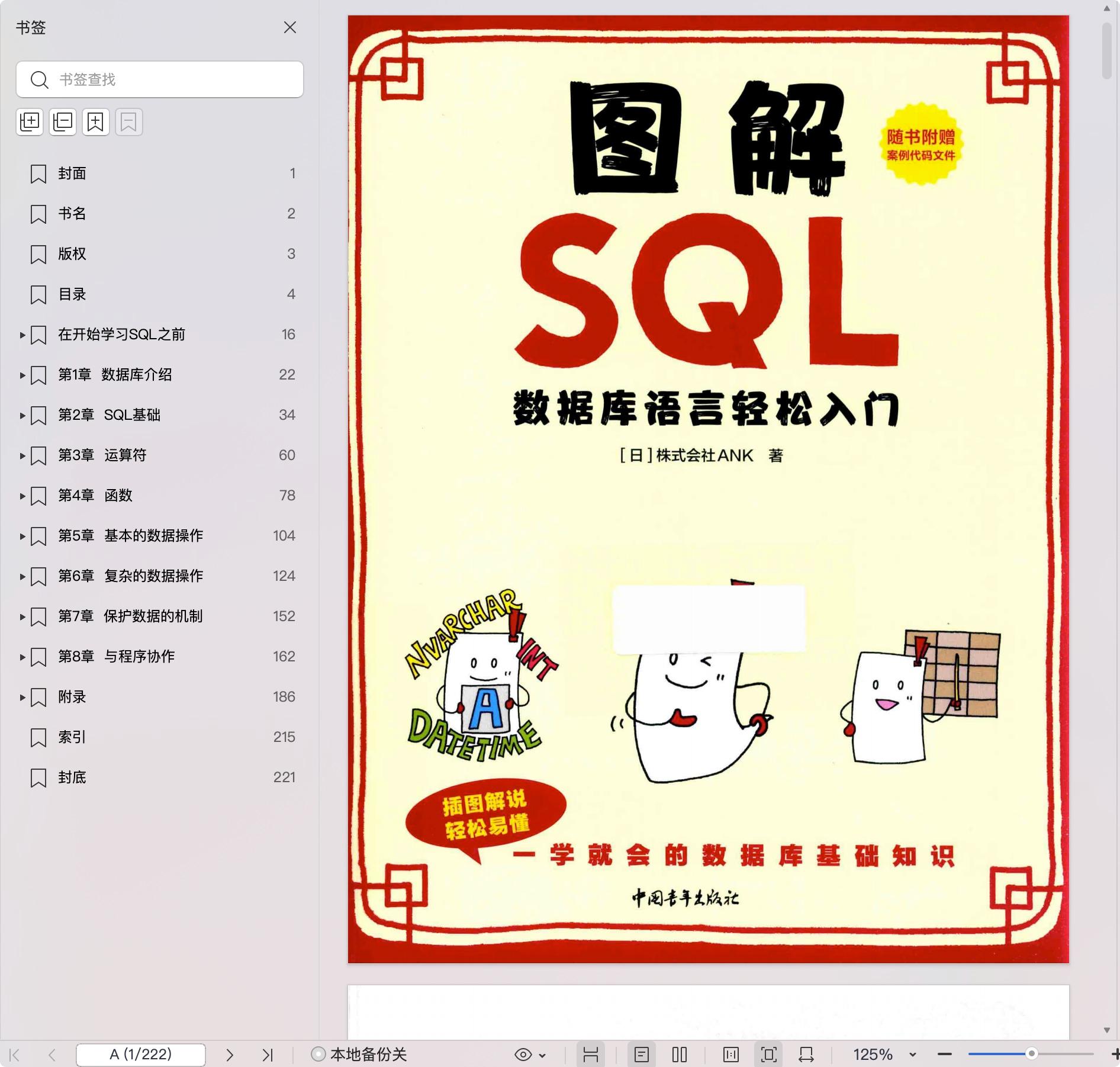Toggle the fit-to-page view button
Image resolution: width=1120 pixels, height=1067 pixels.
click(x=768, y=1055)
